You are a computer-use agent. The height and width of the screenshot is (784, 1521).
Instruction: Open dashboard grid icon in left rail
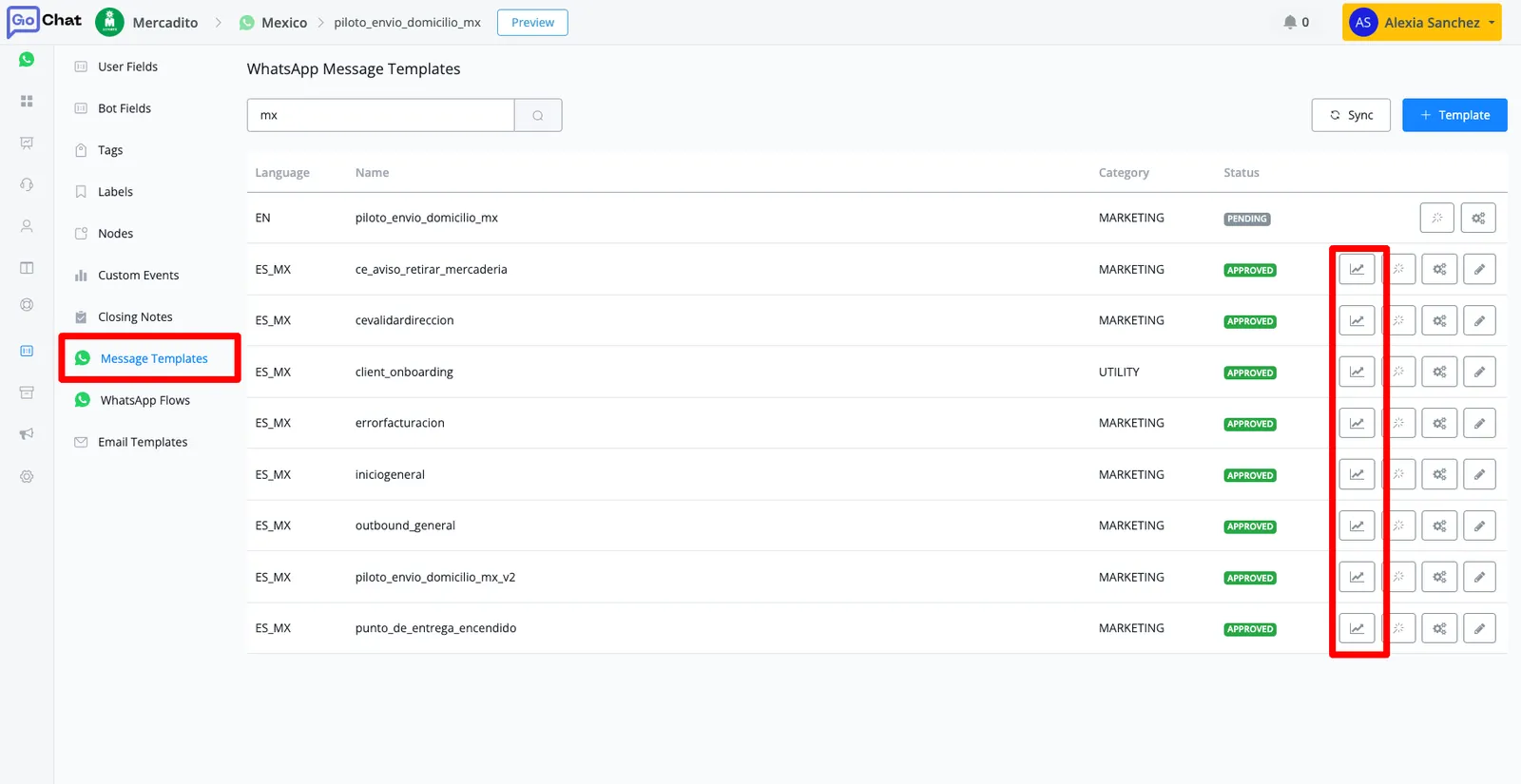pos(27,101)
